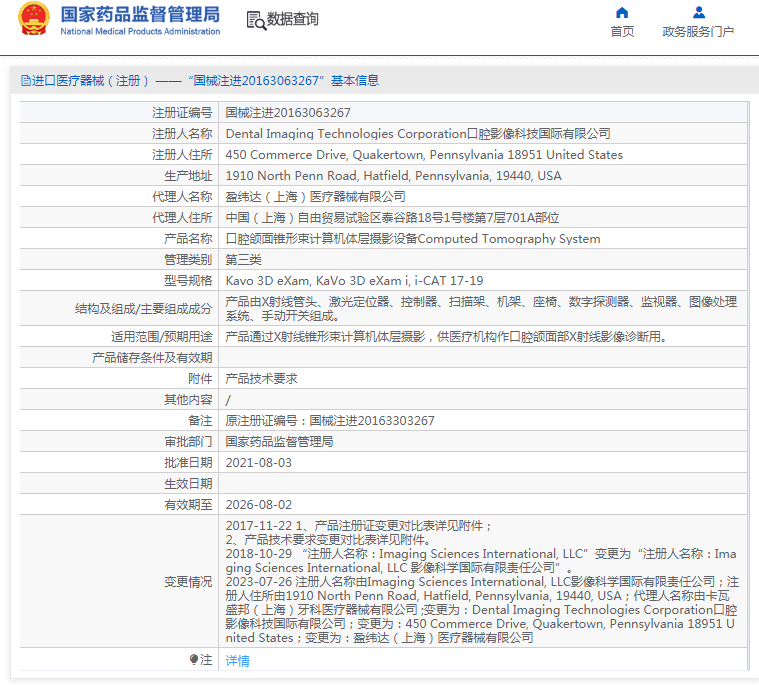759x685 pixels.
Task: Click the 注册人住所 row label
Action: 182,154
